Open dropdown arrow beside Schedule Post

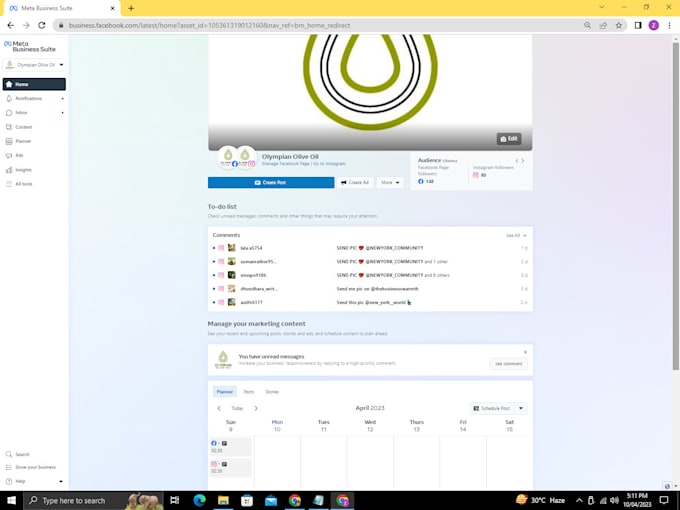[521, 408]
